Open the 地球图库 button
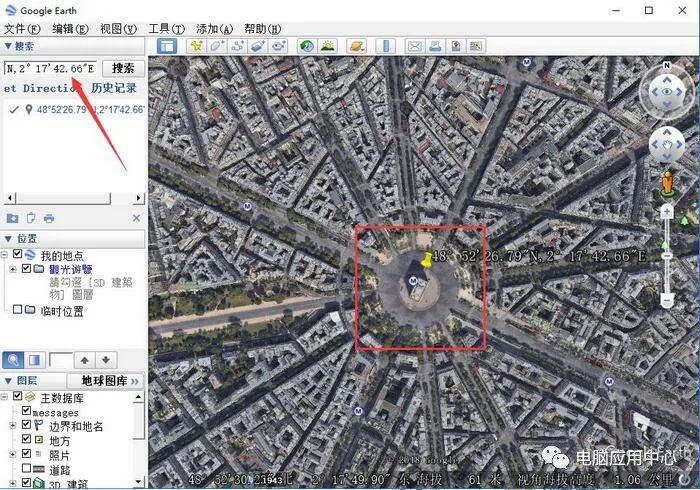Viewport: 700px width, 490px height. point(106,381)
